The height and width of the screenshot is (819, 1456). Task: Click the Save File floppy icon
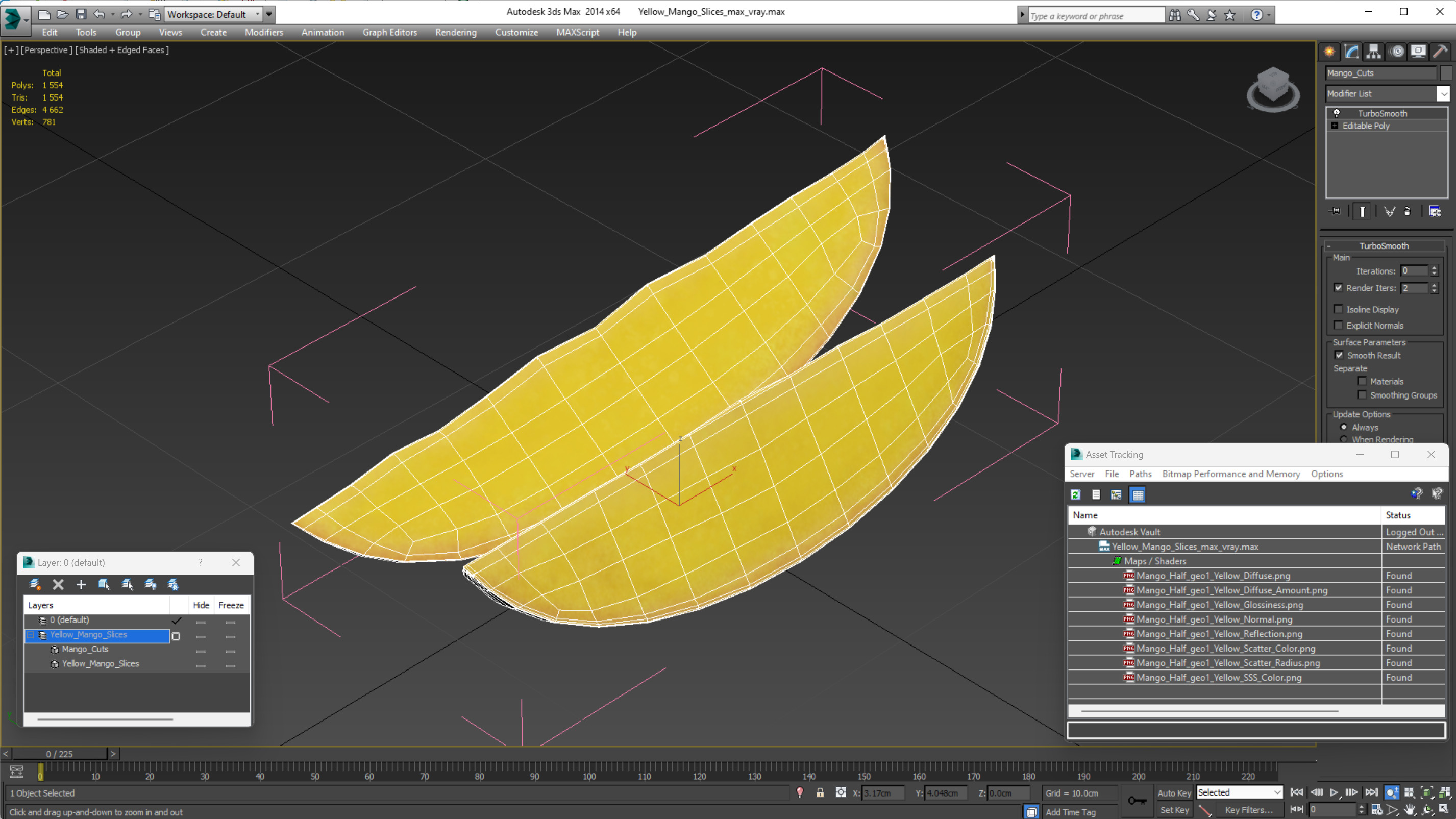click(x=81, y=14)
